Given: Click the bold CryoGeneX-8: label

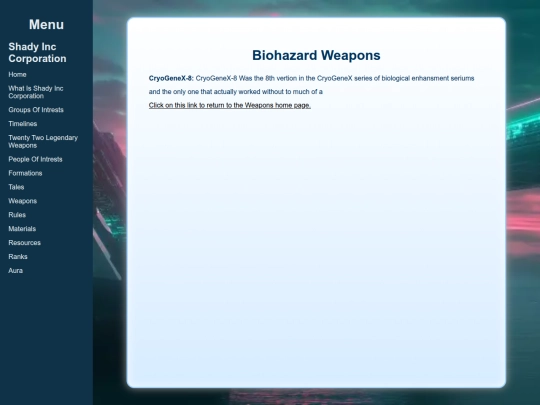Looking at the screenshot, I should tap(171, 78).
